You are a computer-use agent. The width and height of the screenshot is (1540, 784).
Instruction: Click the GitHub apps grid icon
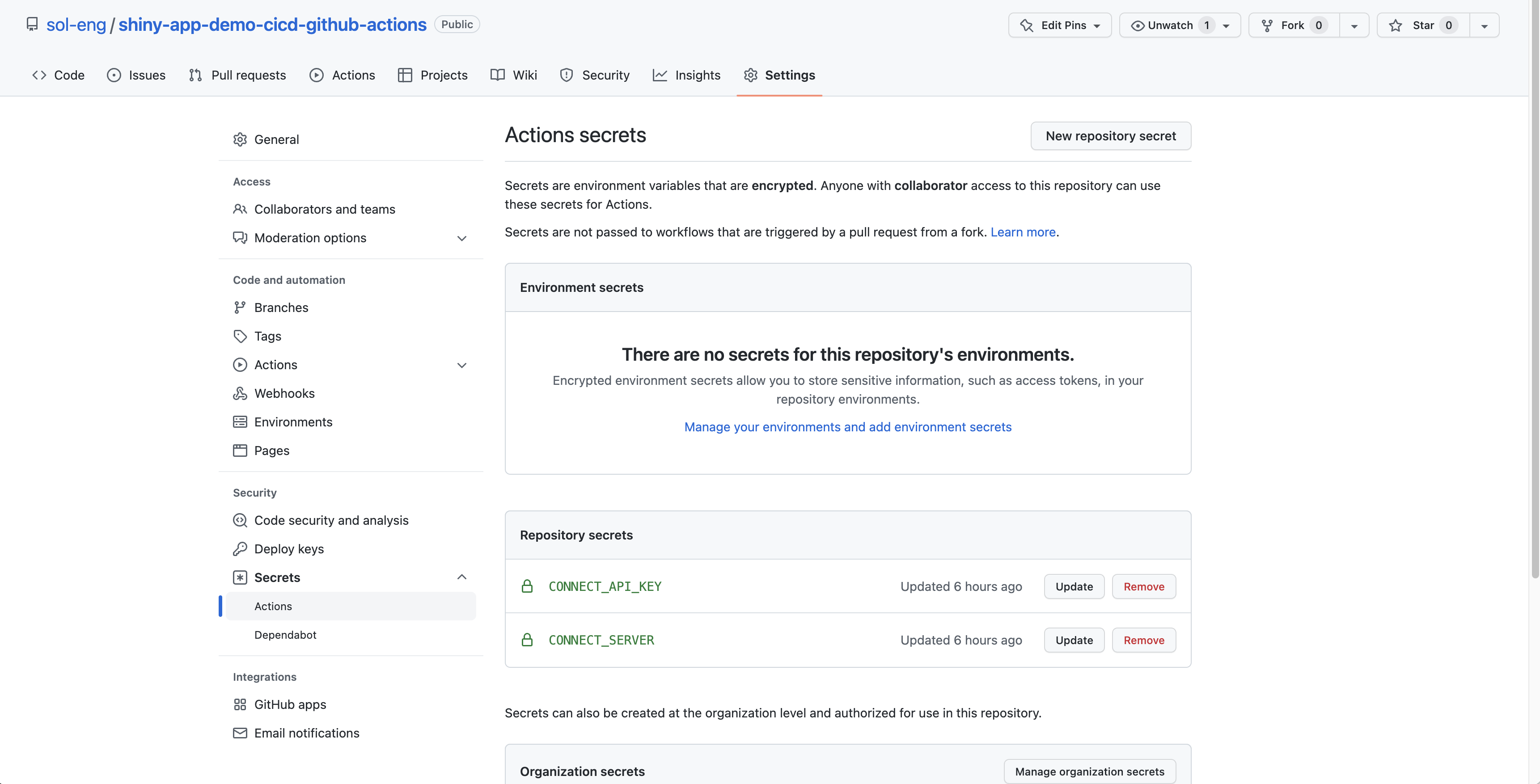pos(240,704)
